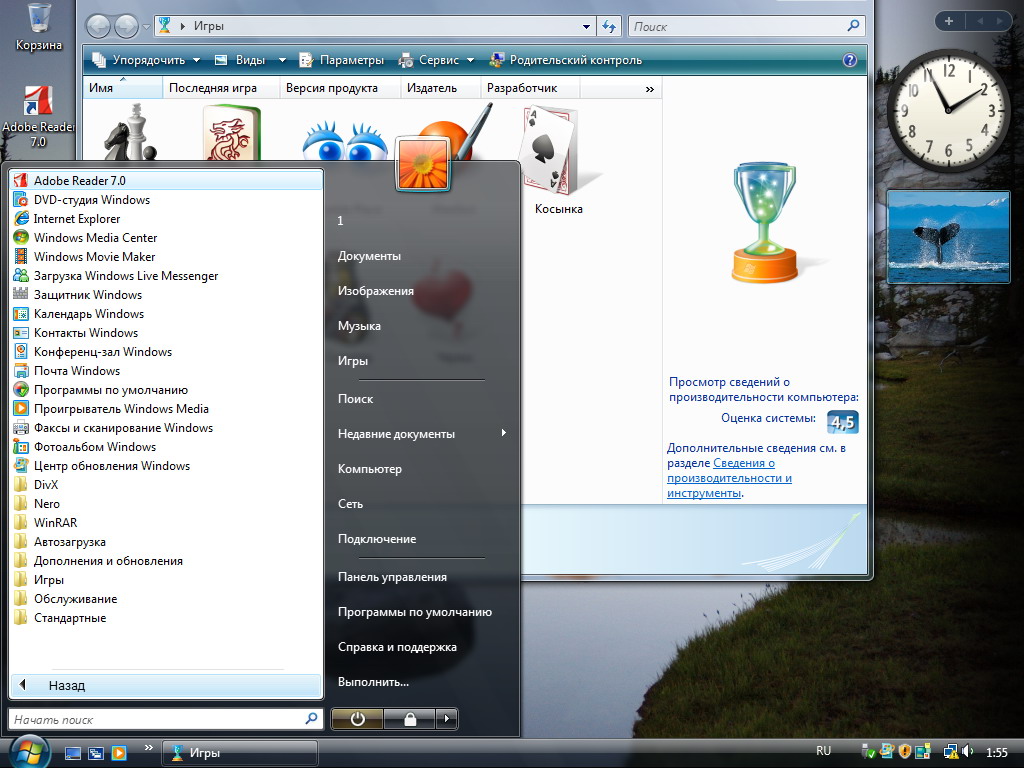Screen dimensions: 1024x768
Task: Lock the computer with the padlock button
Action: [x=410, y=718]
